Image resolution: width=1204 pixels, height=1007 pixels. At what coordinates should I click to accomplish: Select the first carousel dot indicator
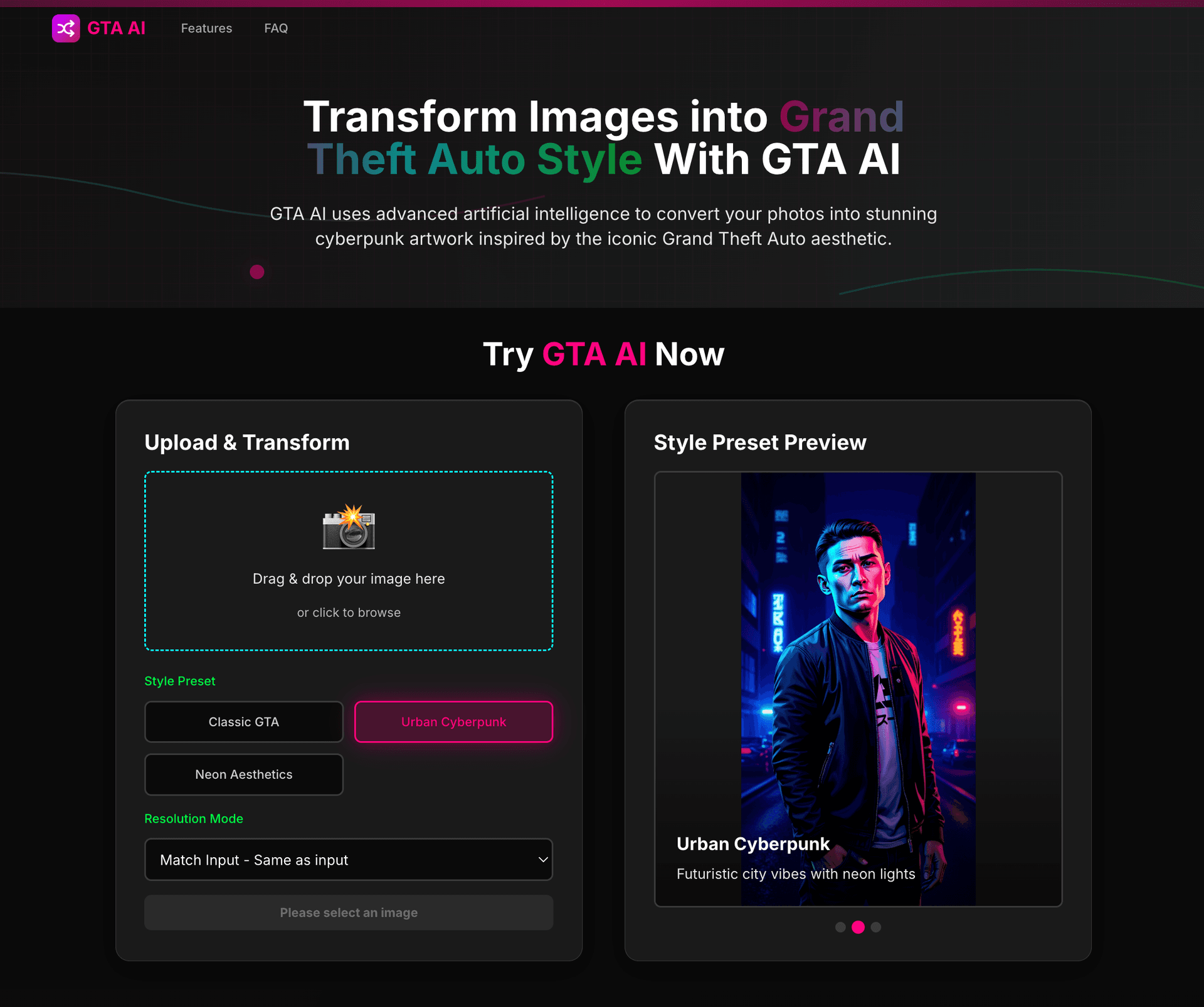click(840, 927)
